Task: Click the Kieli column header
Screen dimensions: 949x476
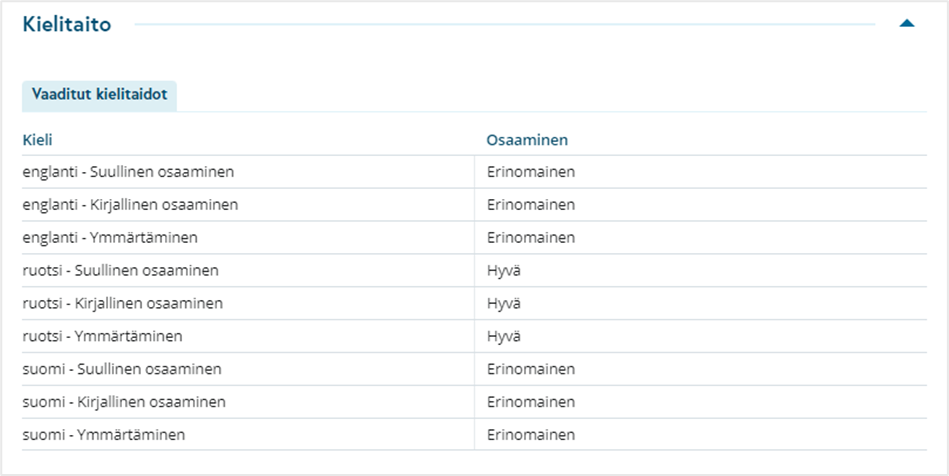Action: tap(38, 140)
